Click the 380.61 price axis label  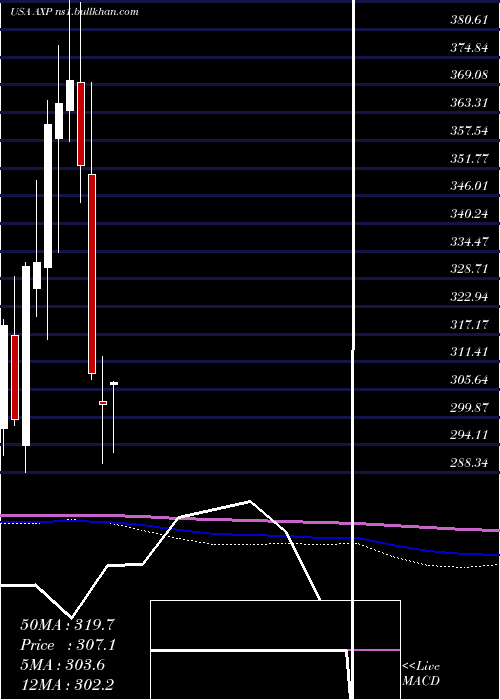(469, 20)
